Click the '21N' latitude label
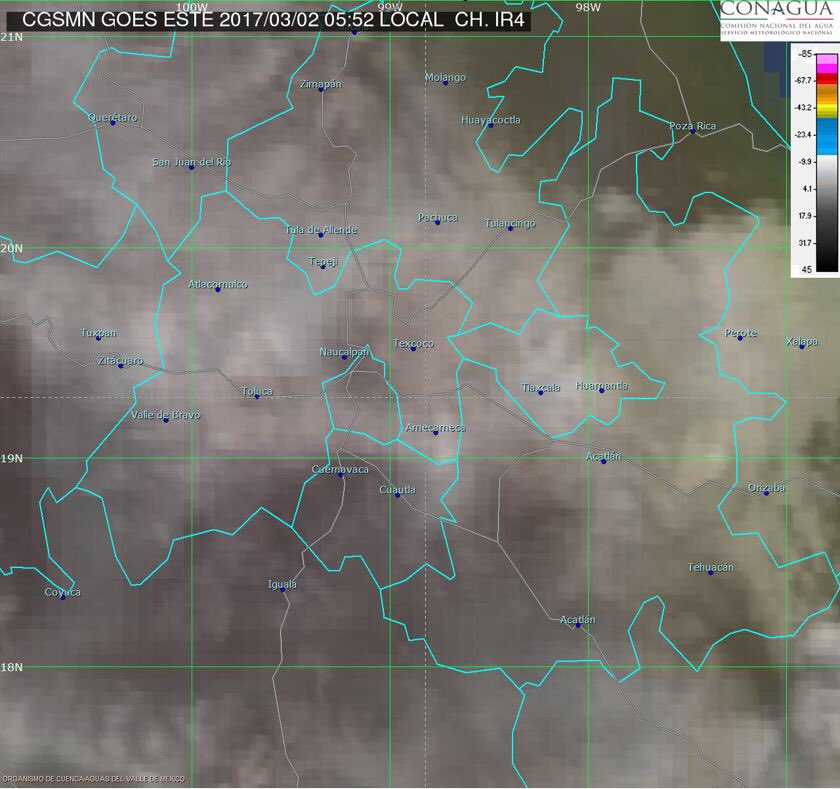The image size is (840, 789). tap(12, 37)
